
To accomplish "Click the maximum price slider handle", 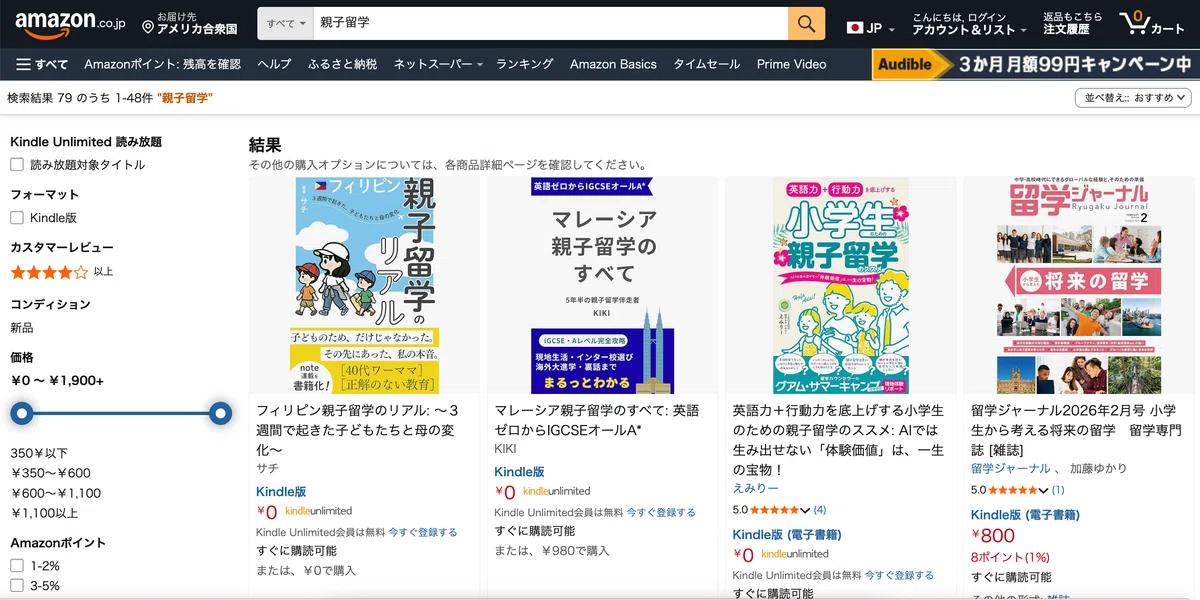I will (x=221, y=413).
